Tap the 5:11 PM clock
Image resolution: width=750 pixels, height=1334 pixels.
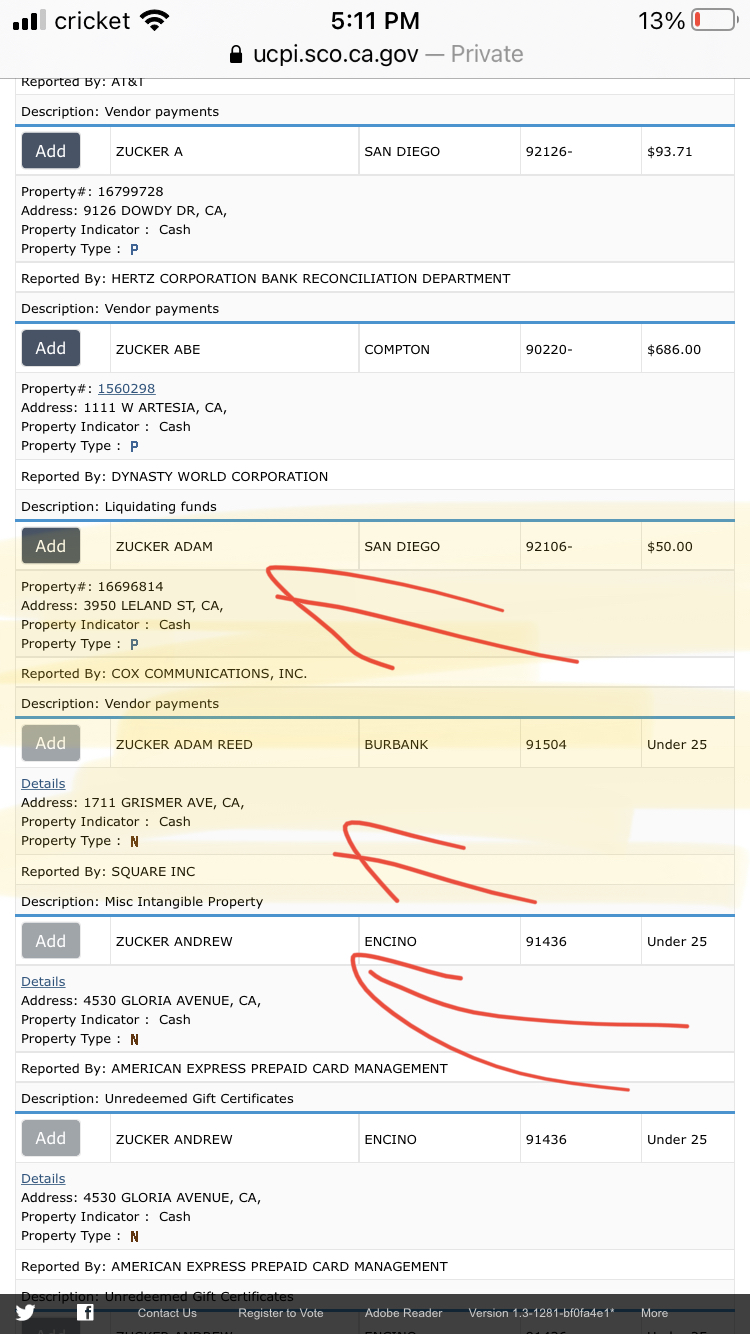coord(376,20)
